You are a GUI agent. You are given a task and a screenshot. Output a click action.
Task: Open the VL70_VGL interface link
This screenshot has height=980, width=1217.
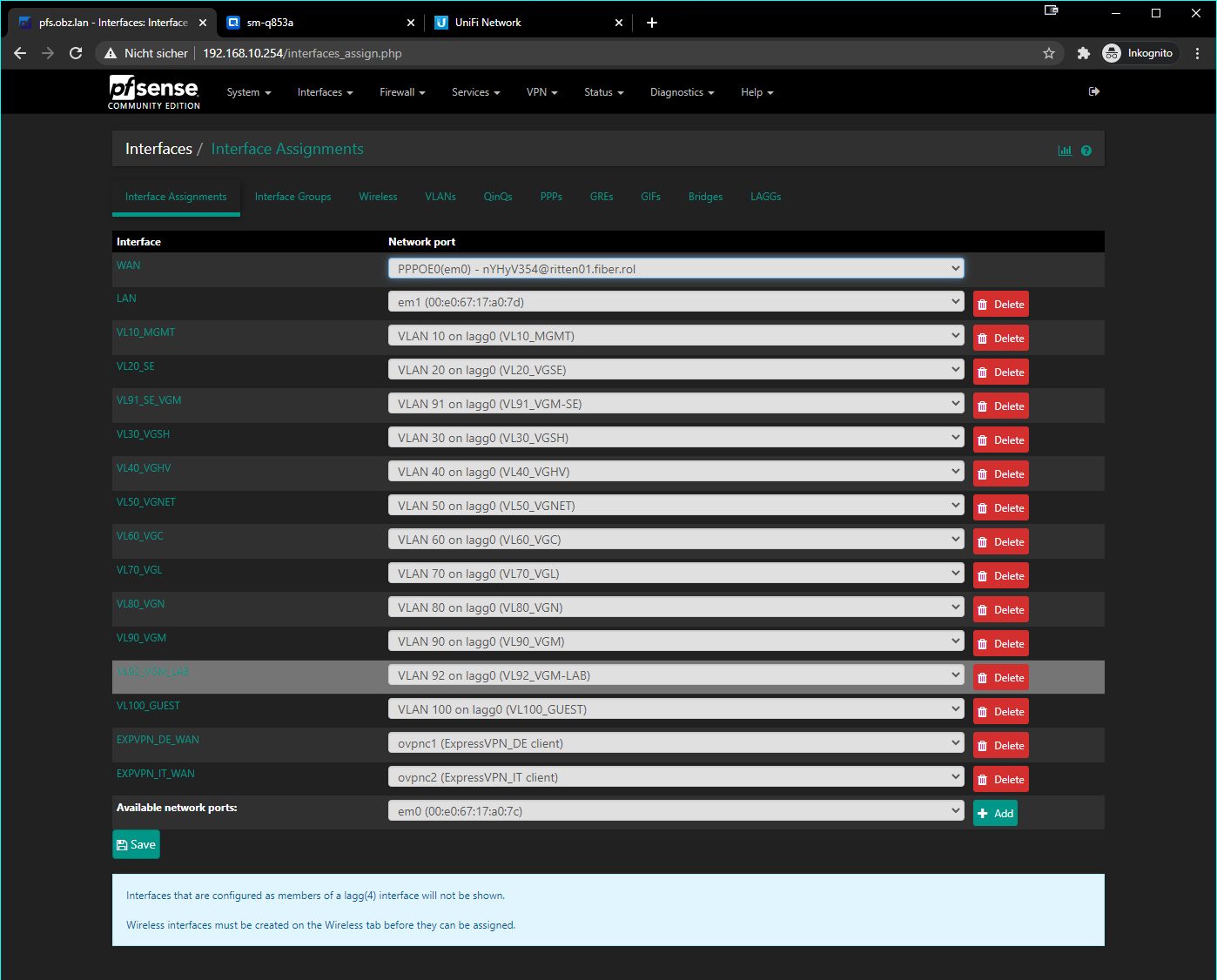pyautogui.click(x=139, y=570)
